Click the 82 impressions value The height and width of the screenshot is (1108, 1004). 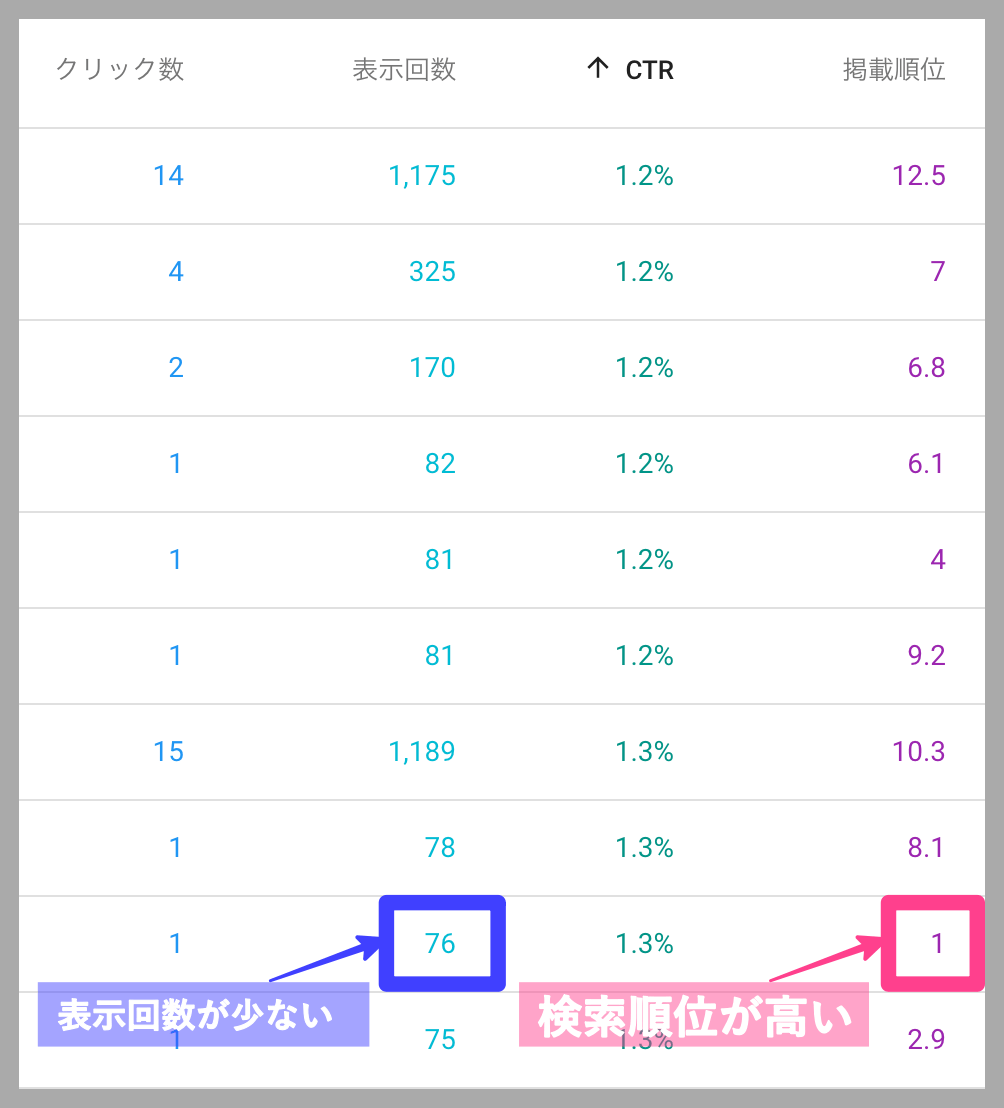[x=440, y=464]
